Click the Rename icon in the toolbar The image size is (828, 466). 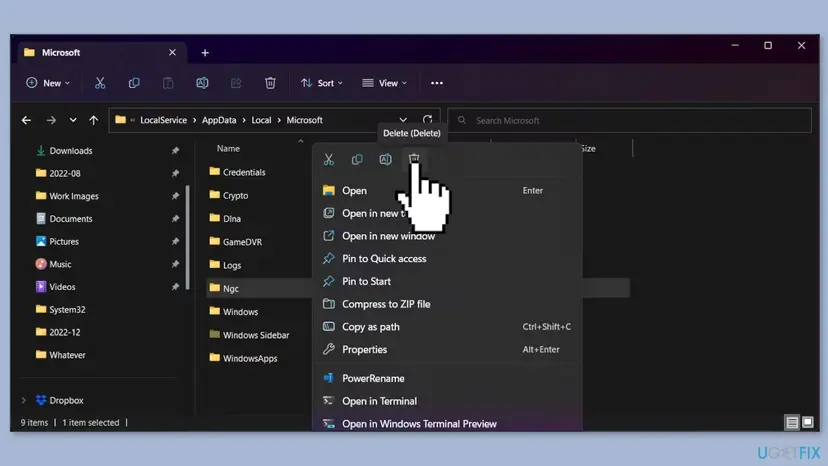click(x=202, y=83)
